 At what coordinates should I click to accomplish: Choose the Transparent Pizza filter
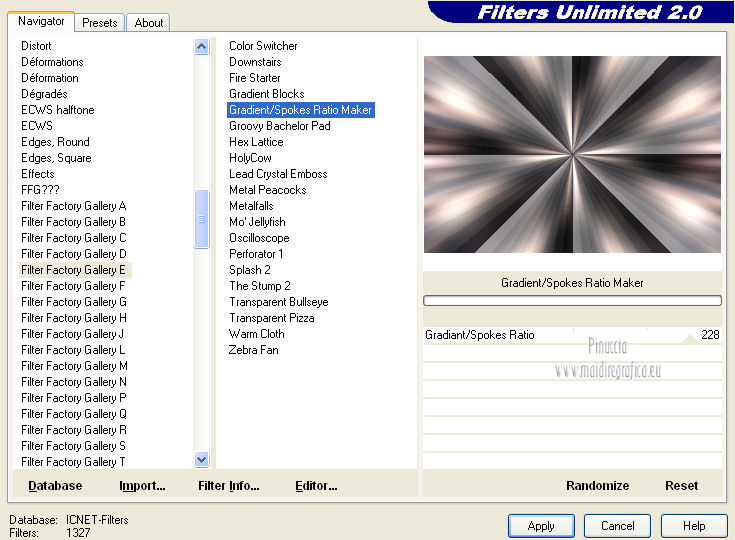click(x=271, y=318)
